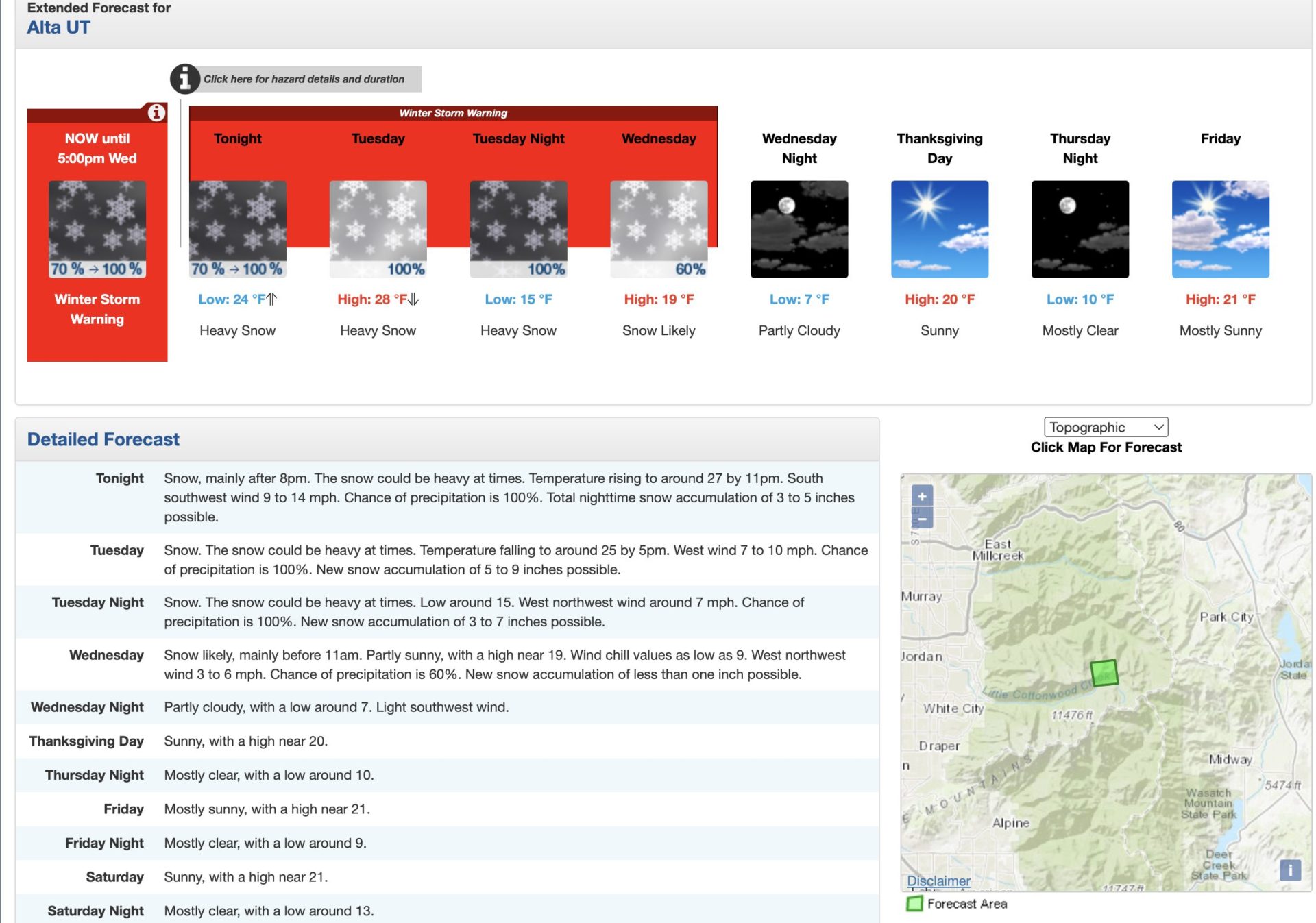
Task: Click 'High: 21 °F' under Friday
Action: (x=1221, y=299)
